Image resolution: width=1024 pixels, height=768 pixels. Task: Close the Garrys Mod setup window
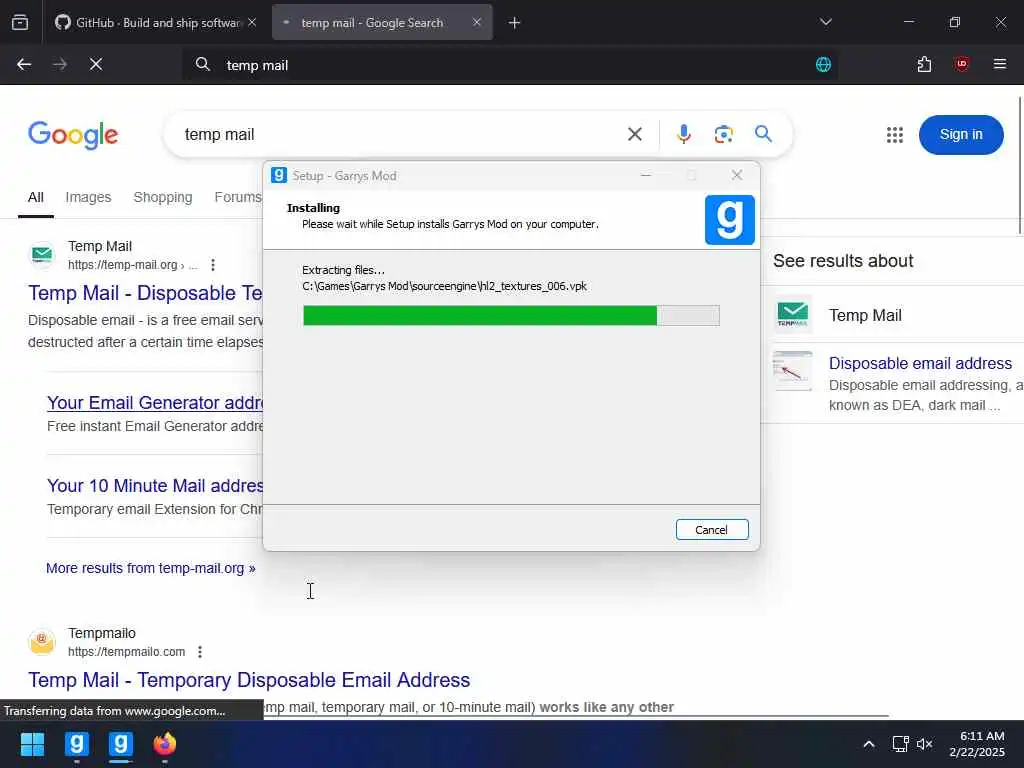click(x=737, y=175)
